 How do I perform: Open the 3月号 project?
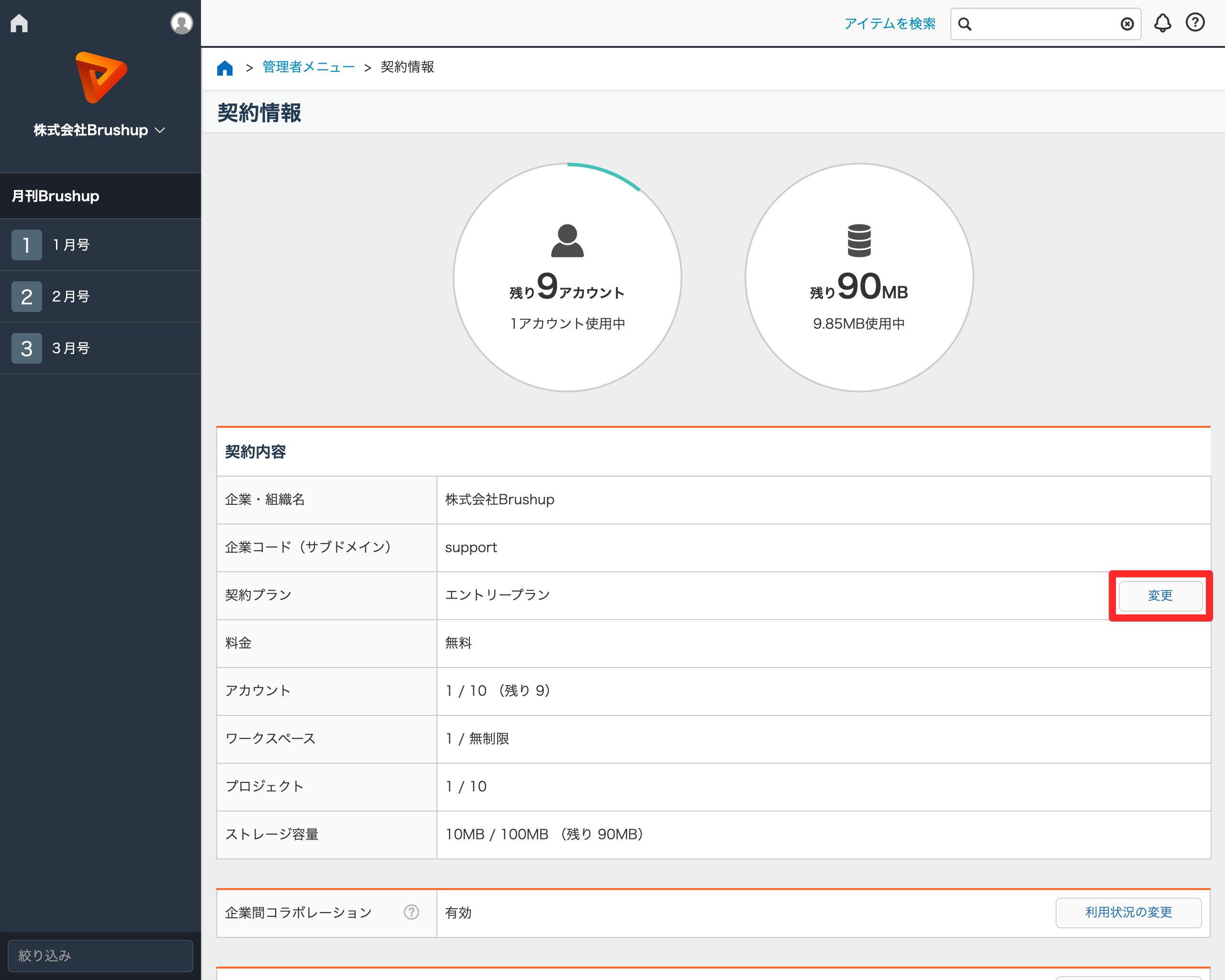[x=100, y=348]
